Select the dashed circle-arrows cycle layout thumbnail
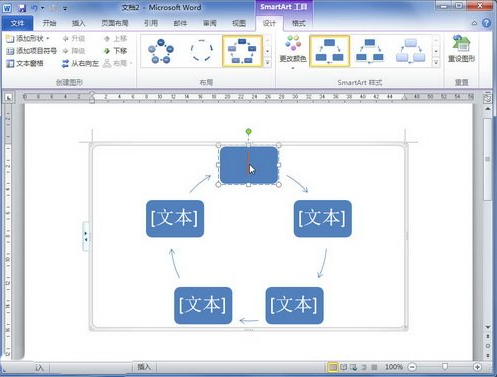Viewport: 497px width, 377px height. coord(202,51)
